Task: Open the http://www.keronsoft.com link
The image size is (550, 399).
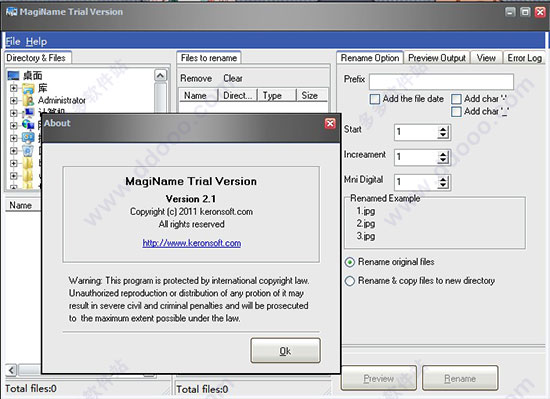Action: tap(192, 243)
